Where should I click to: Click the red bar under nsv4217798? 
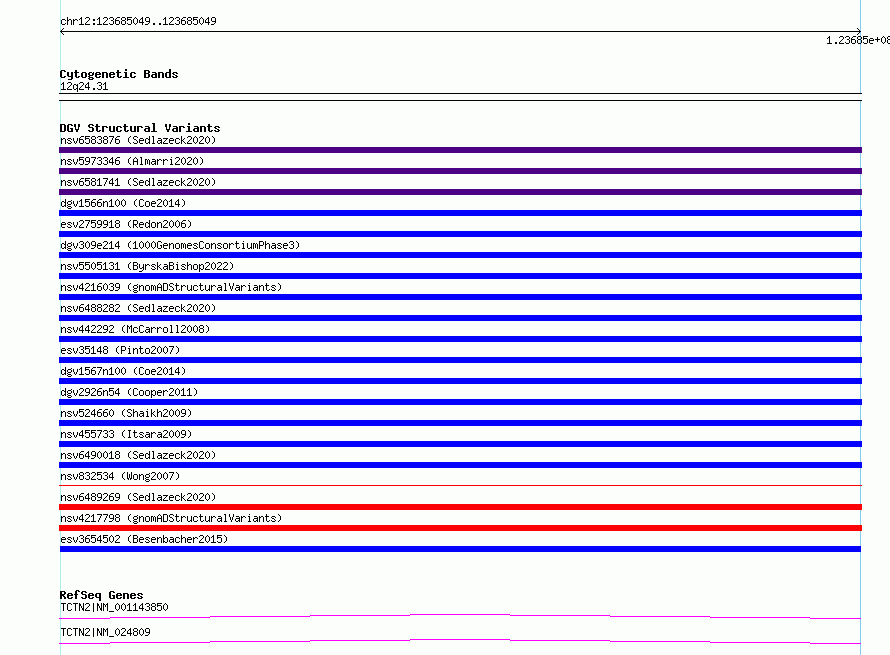tap(460, 528)
